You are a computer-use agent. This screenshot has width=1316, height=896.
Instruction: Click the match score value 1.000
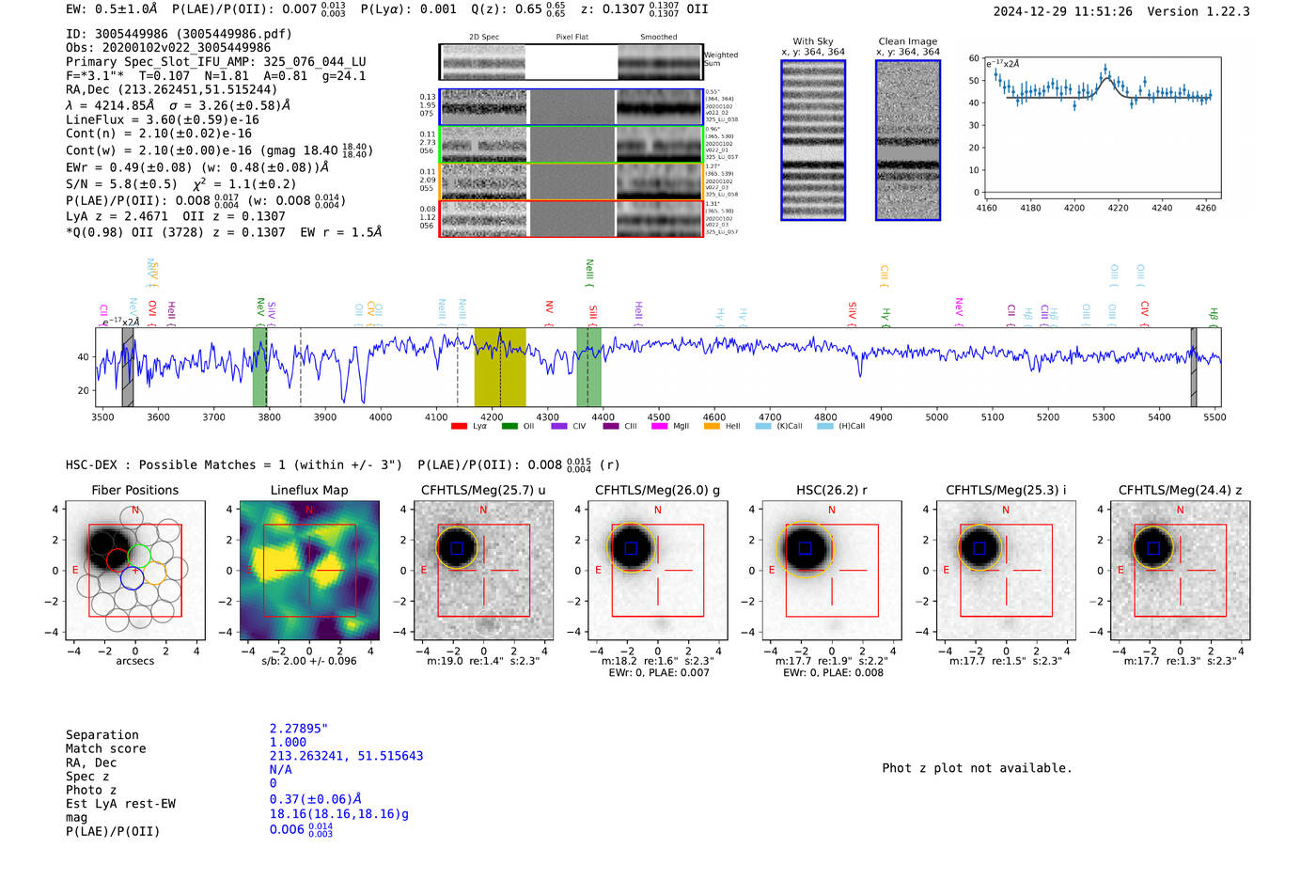point(288,742)
